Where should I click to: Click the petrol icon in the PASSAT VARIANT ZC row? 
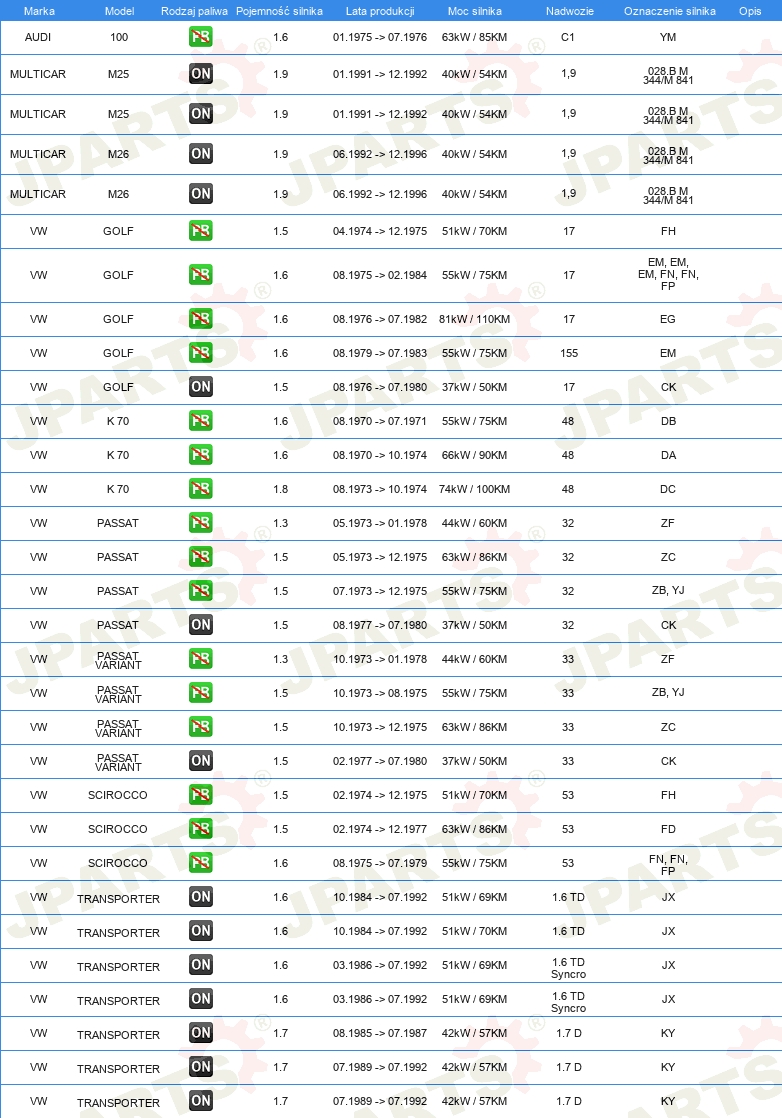click(x=201, y=727)
